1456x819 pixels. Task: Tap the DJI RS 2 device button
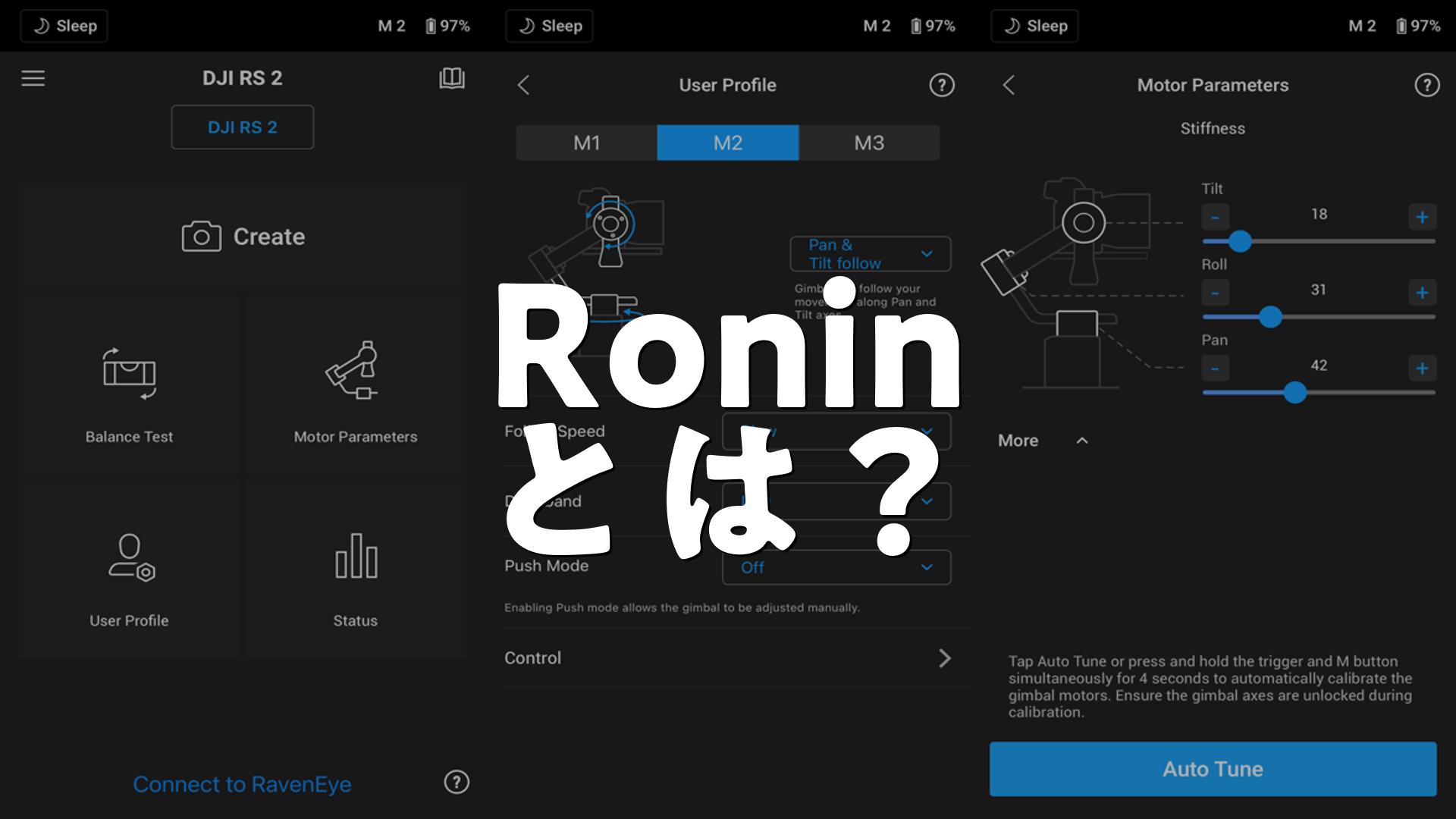tap(243, 127)
